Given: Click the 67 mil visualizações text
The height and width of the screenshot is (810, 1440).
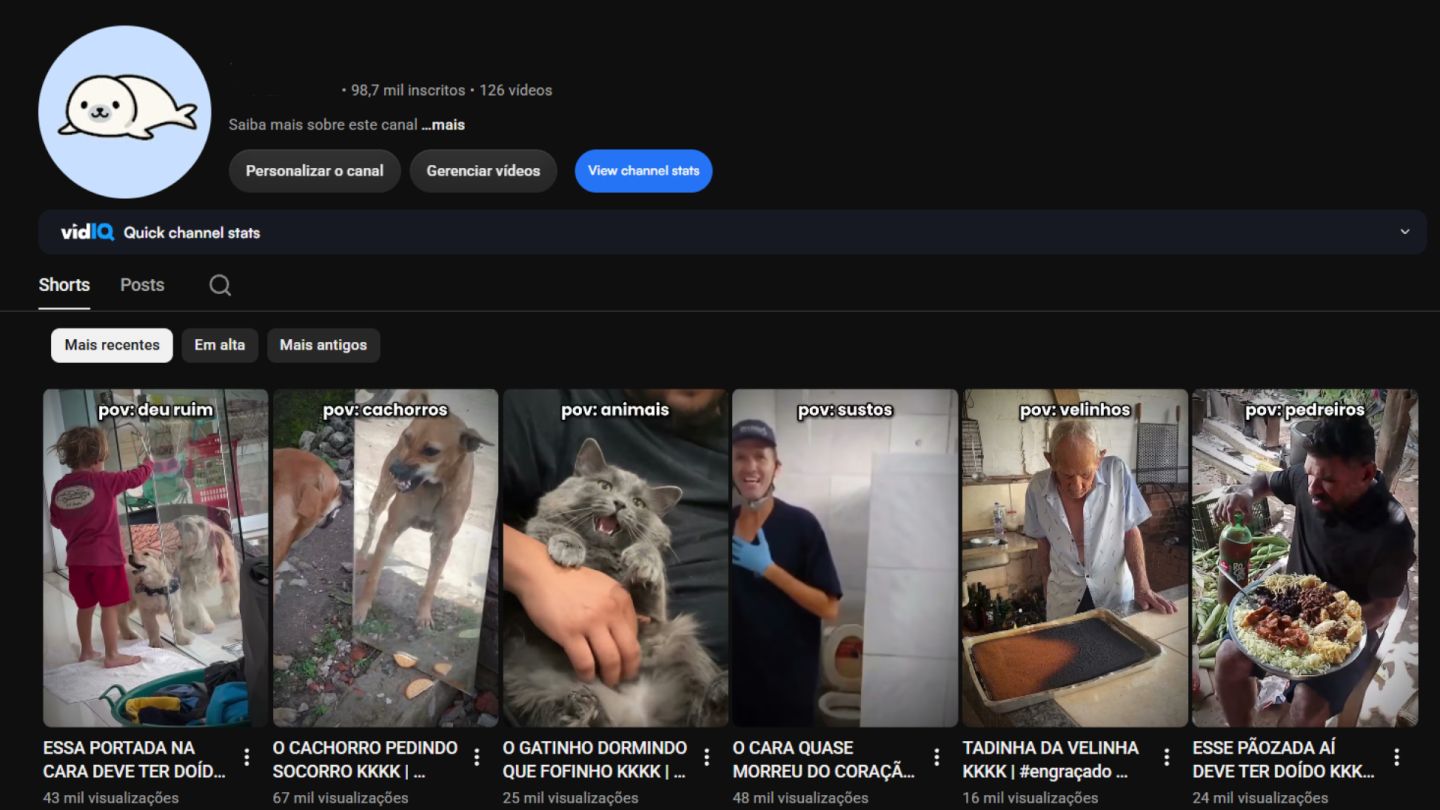Looking at the screenshot, I should (x=341, y=798).
